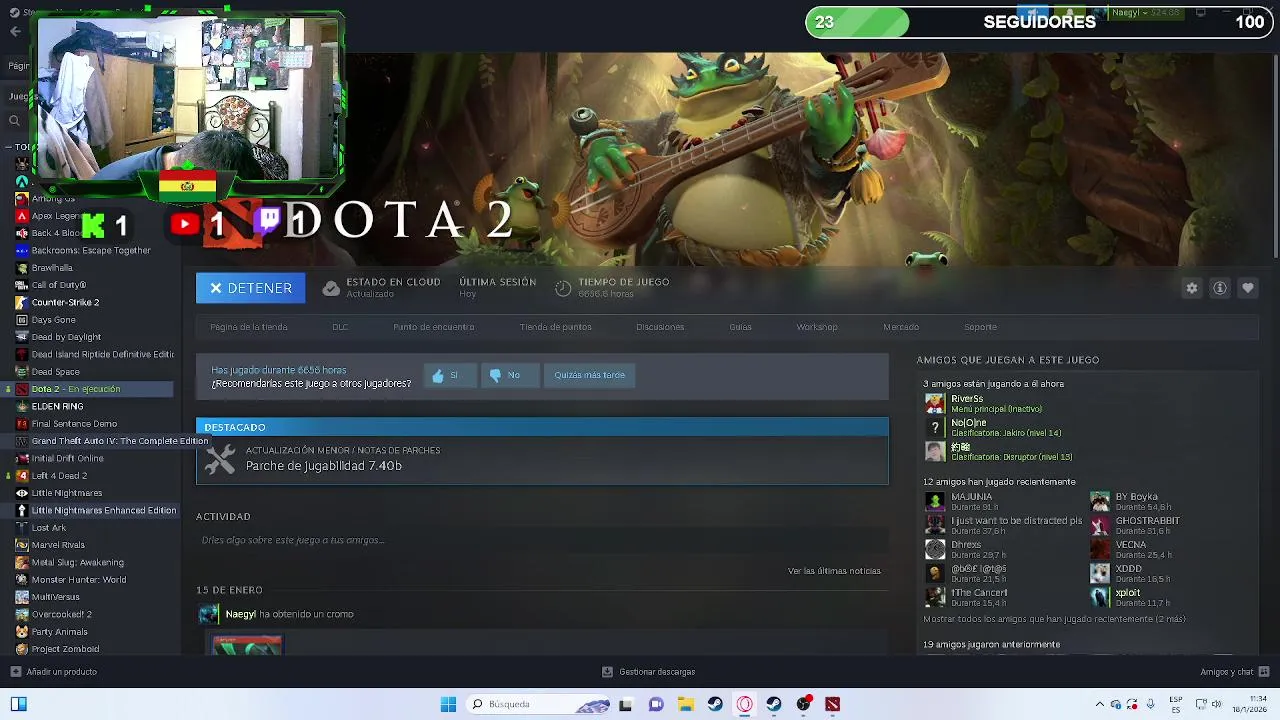Click Dead Space game icon
The image size is (1280, 720).
point(22,372)
